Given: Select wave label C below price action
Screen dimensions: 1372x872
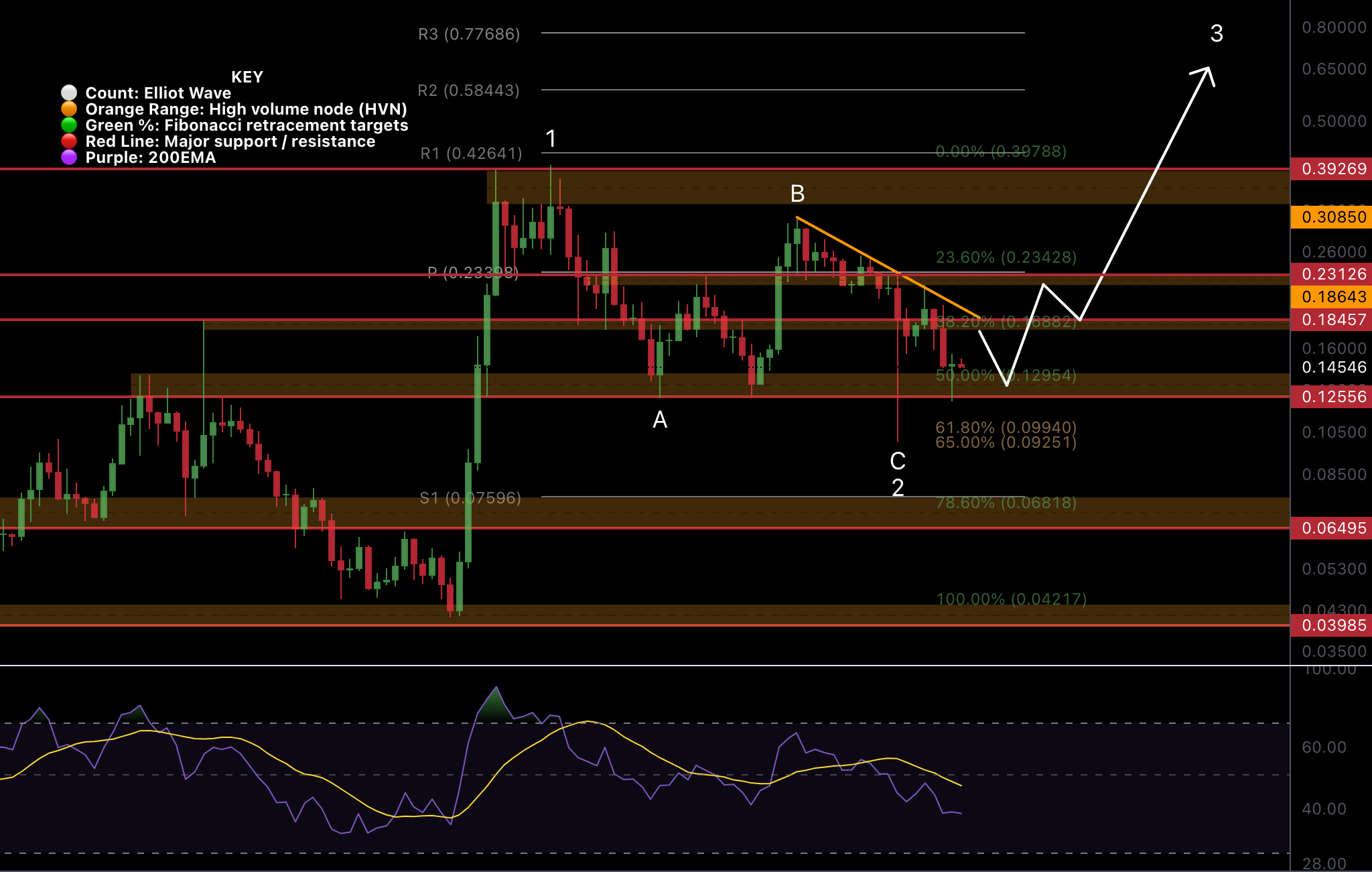Looking at the screenshot, I should tap(898, 461).
